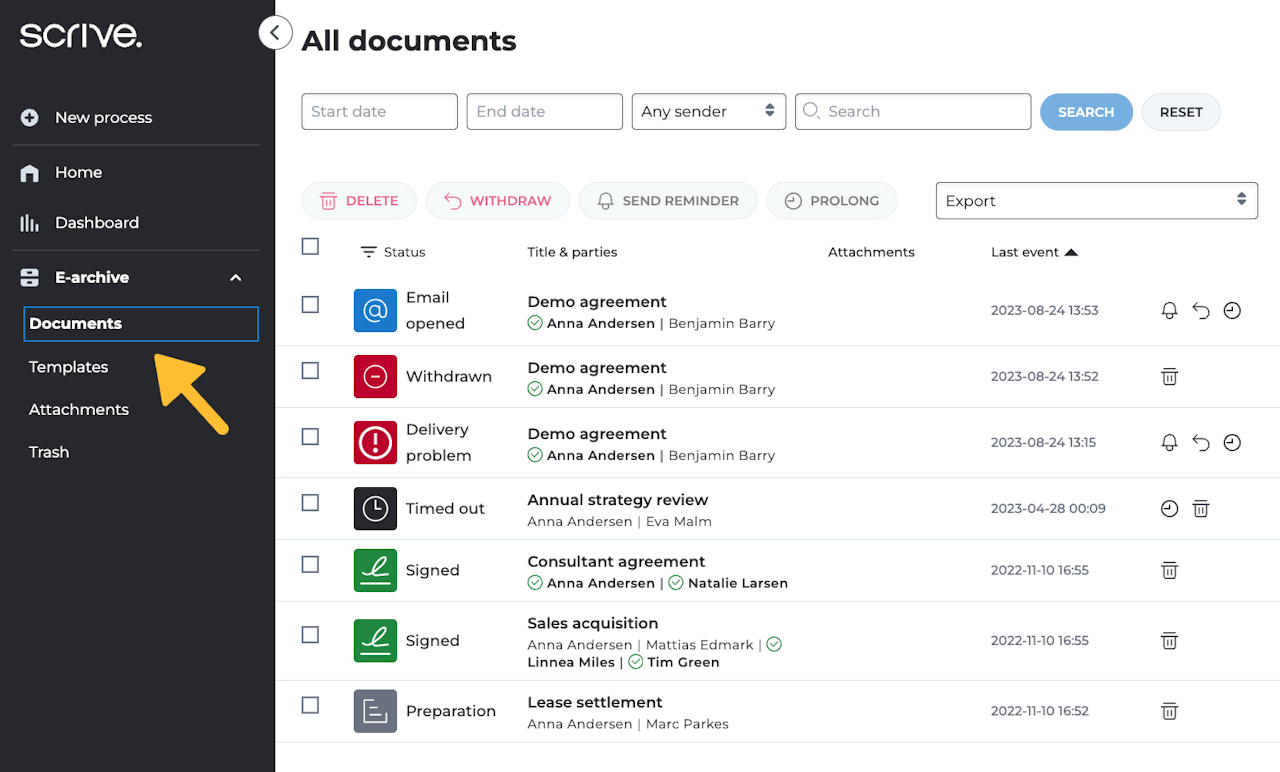Click the bell reminder icon for Email opened row
The image size is (1280, 772).
pyautogui.click(x=1169, y=311)
